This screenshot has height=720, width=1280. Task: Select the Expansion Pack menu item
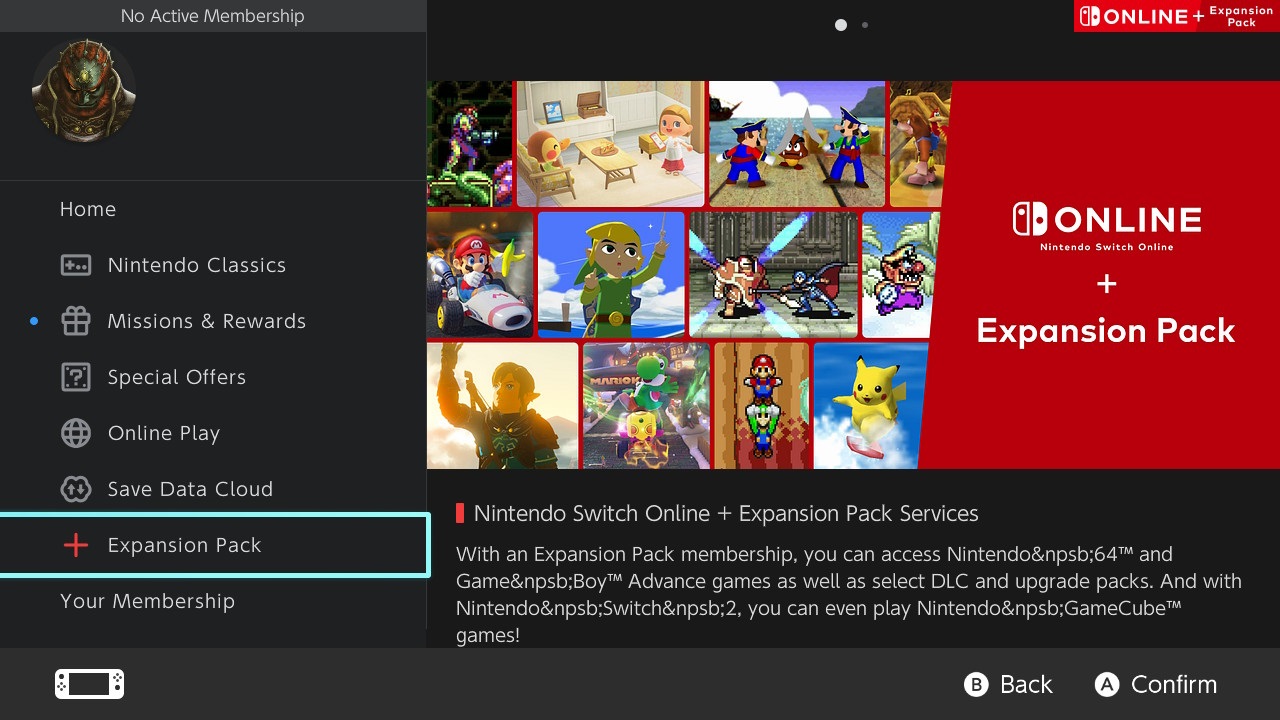pos(214,545)
